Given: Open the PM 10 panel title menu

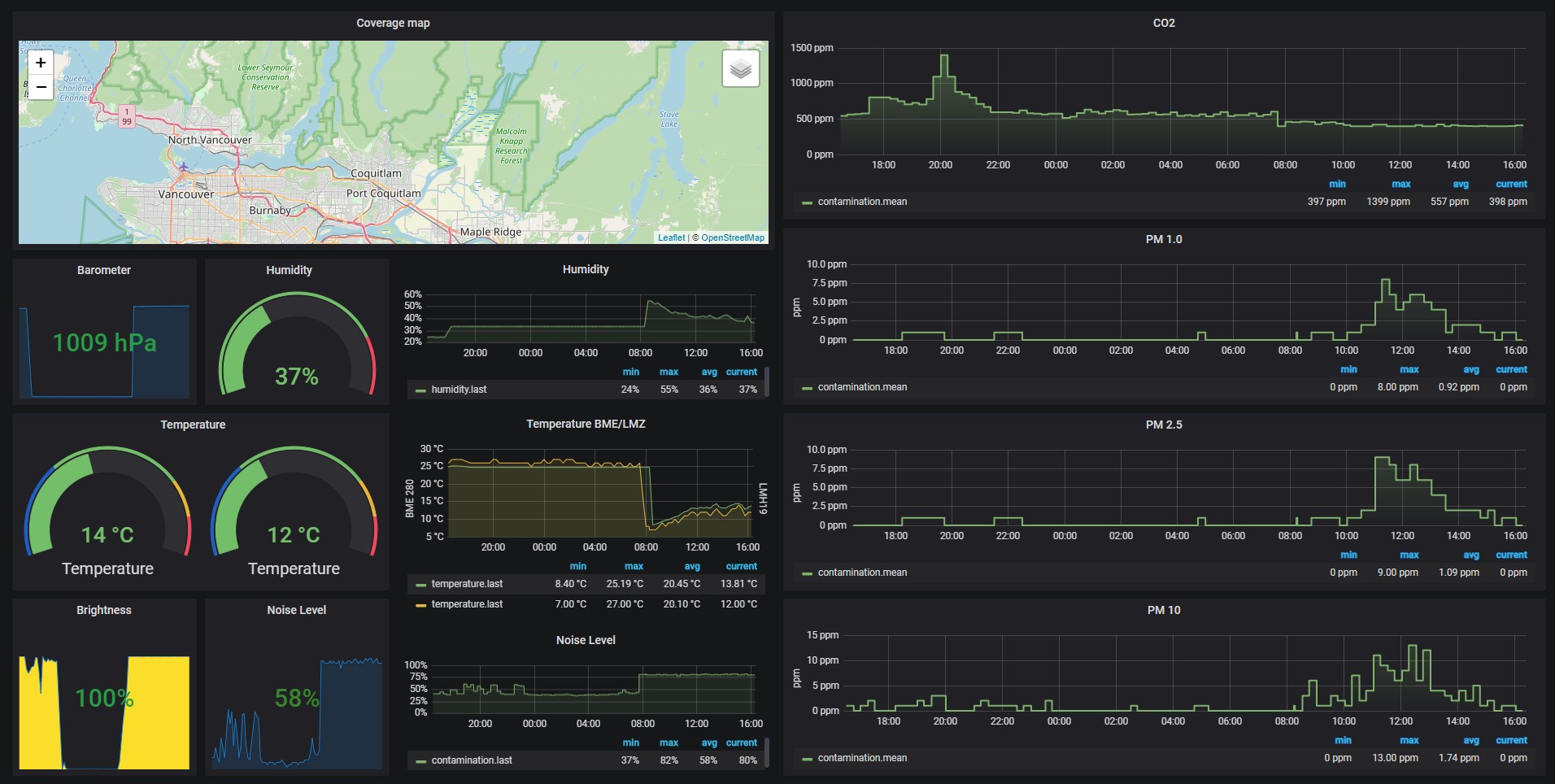Looking at the screenshot, I should [1164, 610].
